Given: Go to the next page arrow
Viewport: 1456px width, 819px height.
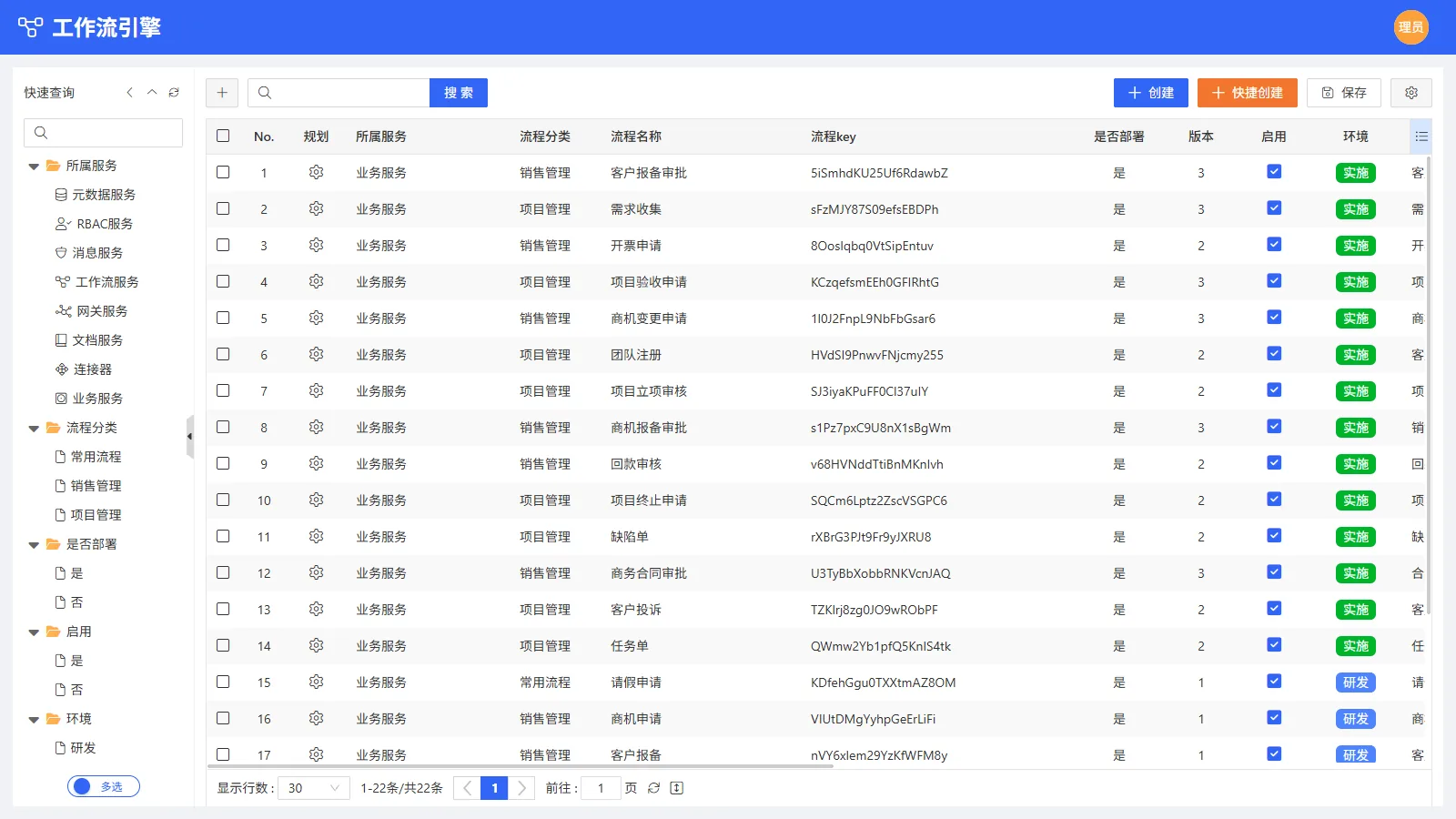Looking at the screenshot, I should [521, 788].
